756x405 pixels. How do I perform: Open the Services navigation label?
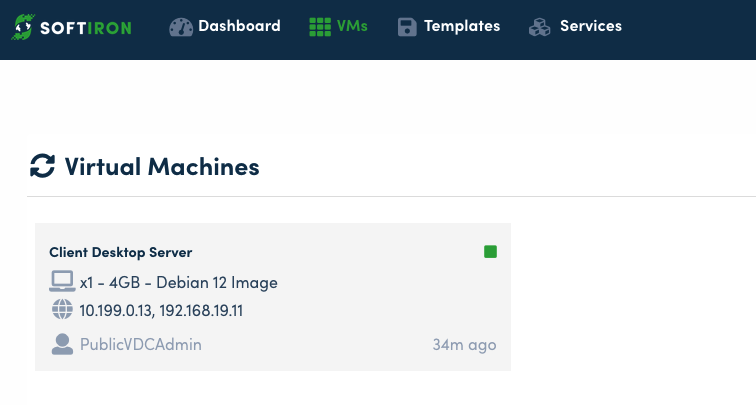pyautogui.click(x=590, y=26)
